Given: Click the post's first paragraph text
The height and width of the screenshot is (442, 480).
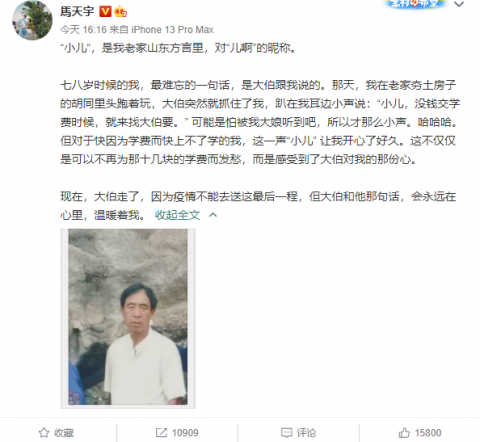Looking at the screenshot, I should tap(178, 48).
